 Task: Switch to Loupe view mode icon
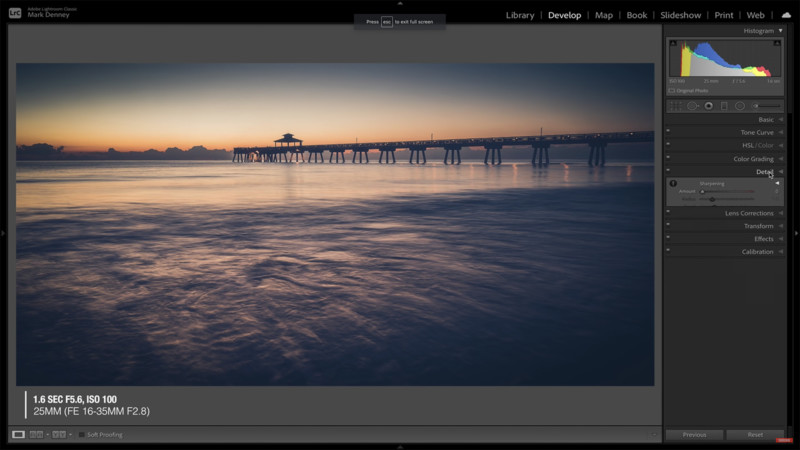(x=18, y=435)
